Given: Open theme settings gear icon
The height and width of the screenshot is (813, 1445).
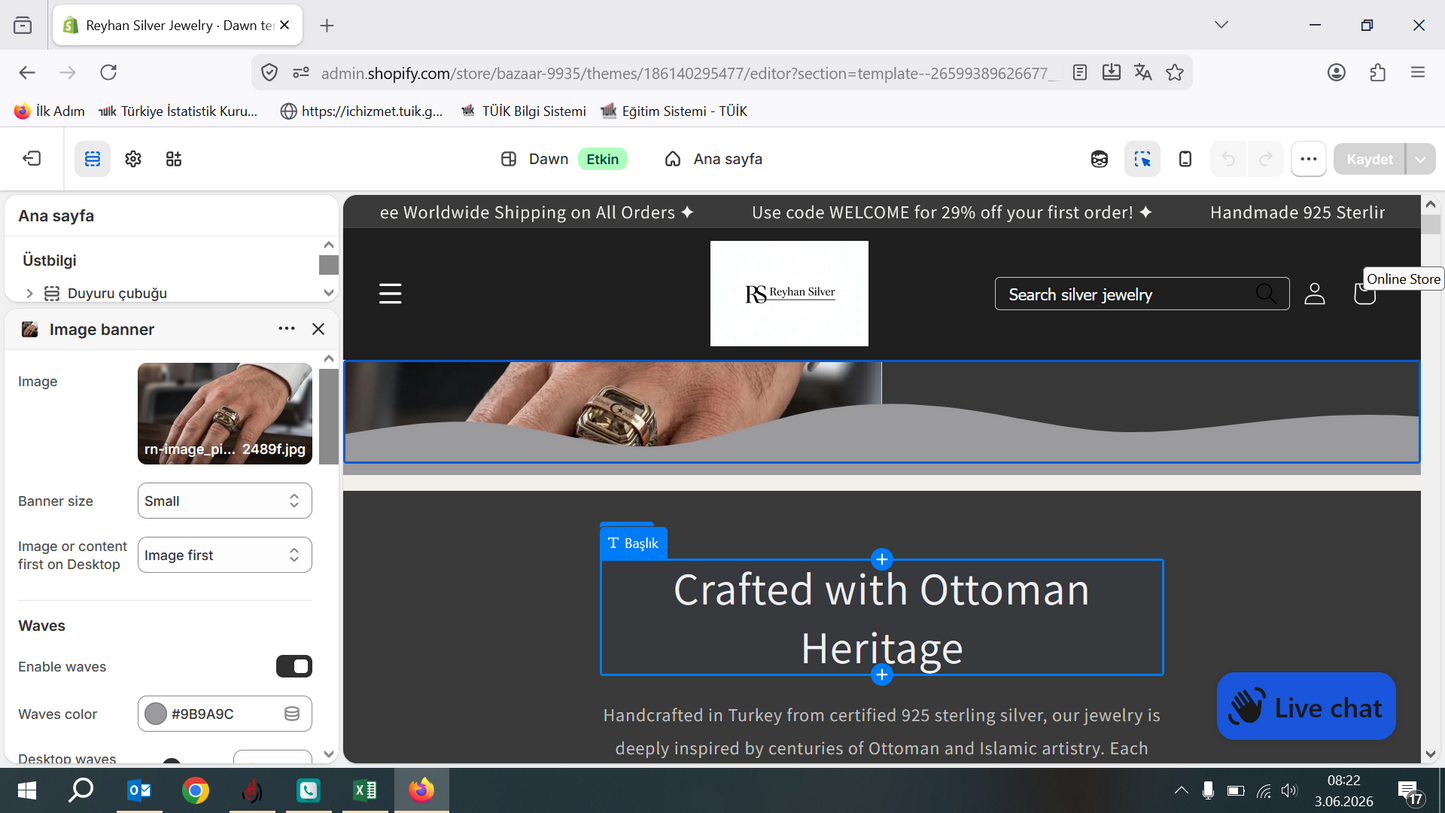Looking at the screenshot, I should click(133, 159).
